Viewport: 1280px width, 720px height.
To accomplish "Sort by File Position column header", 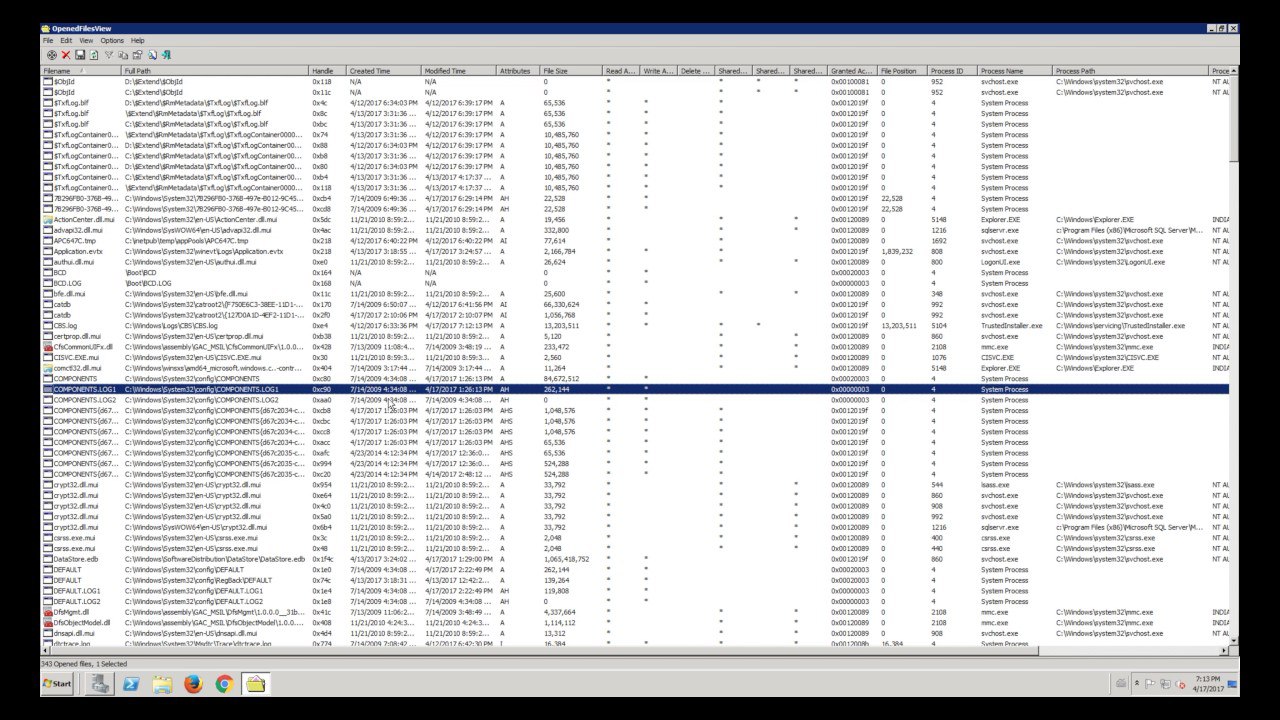I will [x=902, y=71].
